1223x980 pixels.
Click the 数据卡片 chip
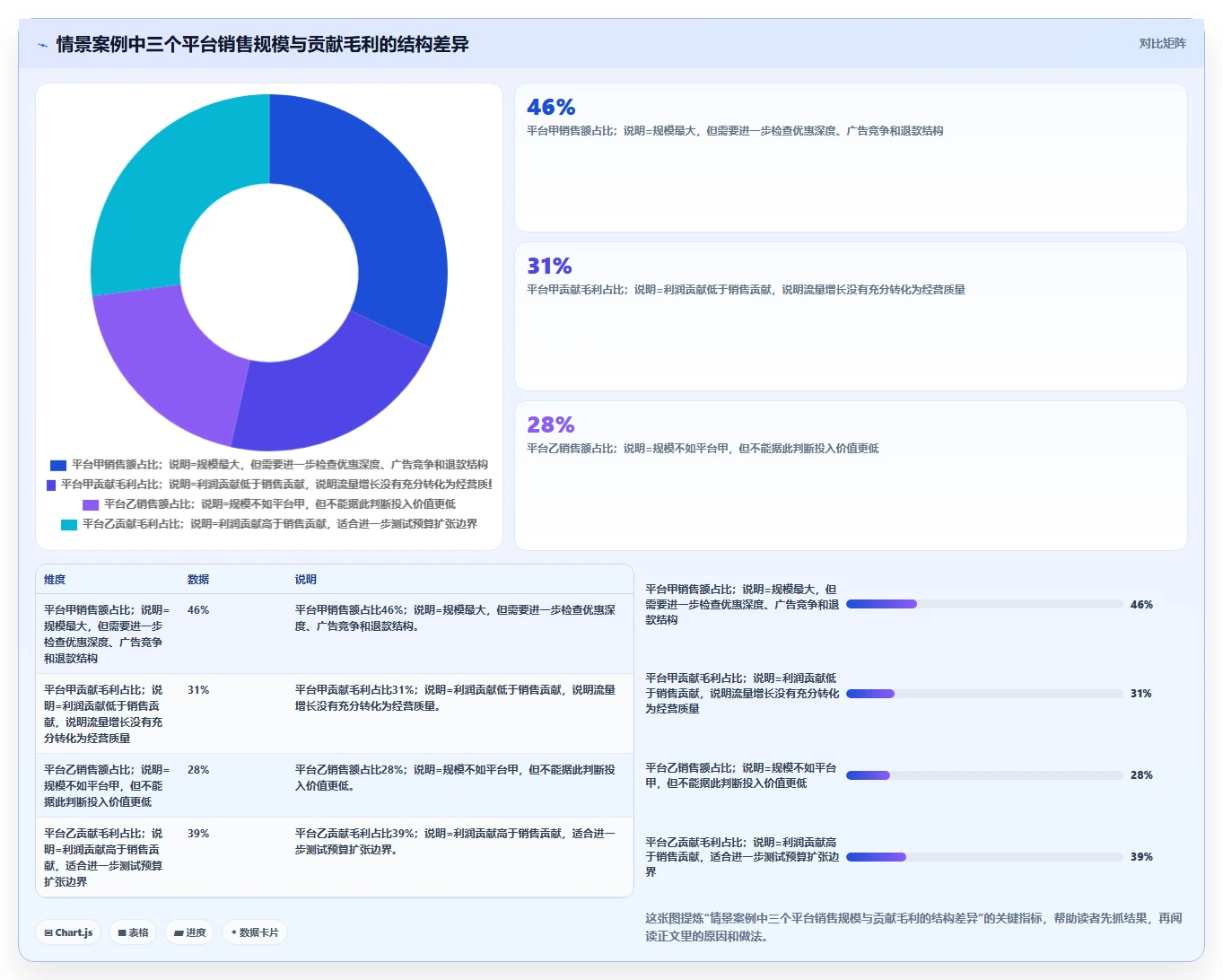click(255, 932)
